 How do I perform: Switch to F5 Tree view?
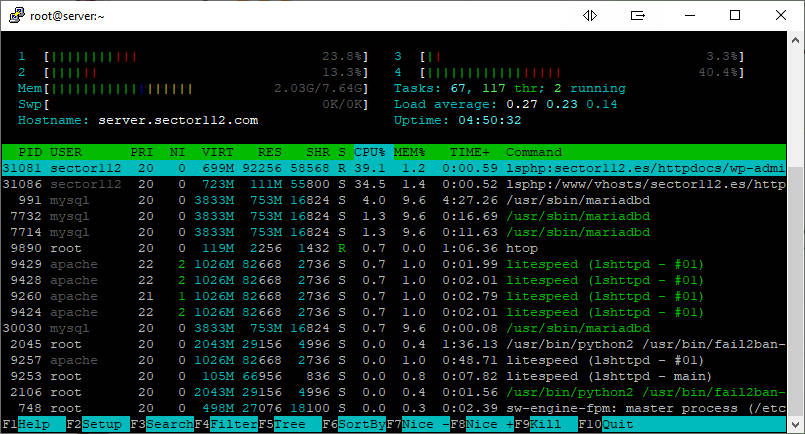(x=290, y=424)
